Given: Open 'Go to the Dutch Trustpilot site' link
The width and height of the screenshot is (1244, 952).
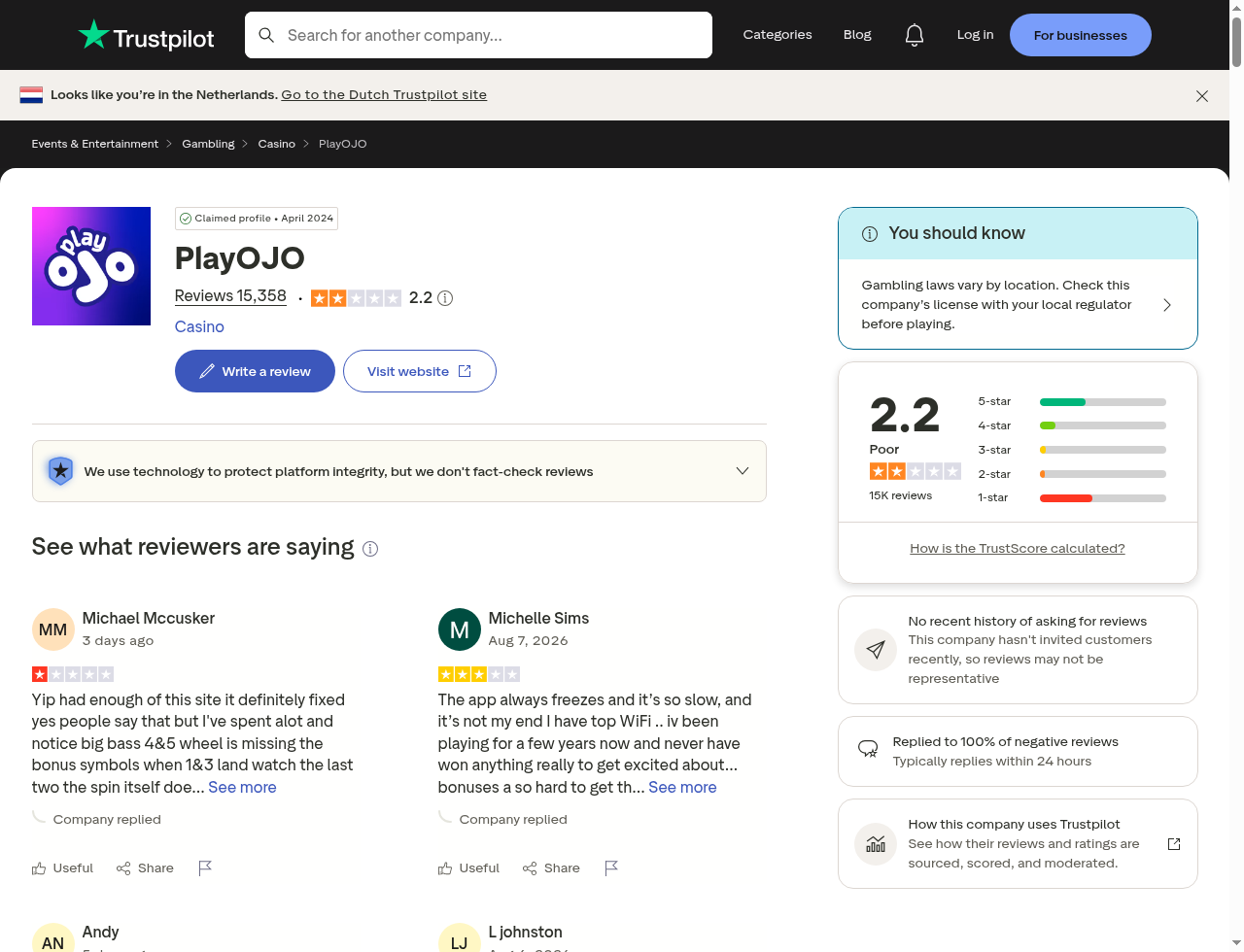Looking at the screenshot, I should [384, 95].
